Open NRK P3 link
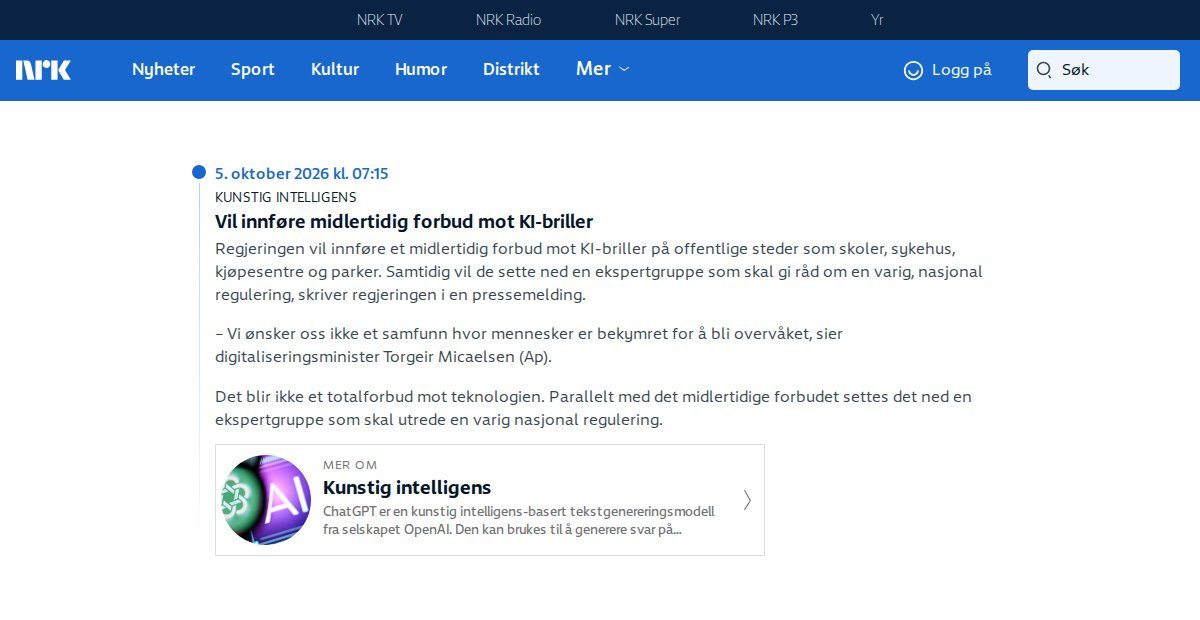 (775, 20)
